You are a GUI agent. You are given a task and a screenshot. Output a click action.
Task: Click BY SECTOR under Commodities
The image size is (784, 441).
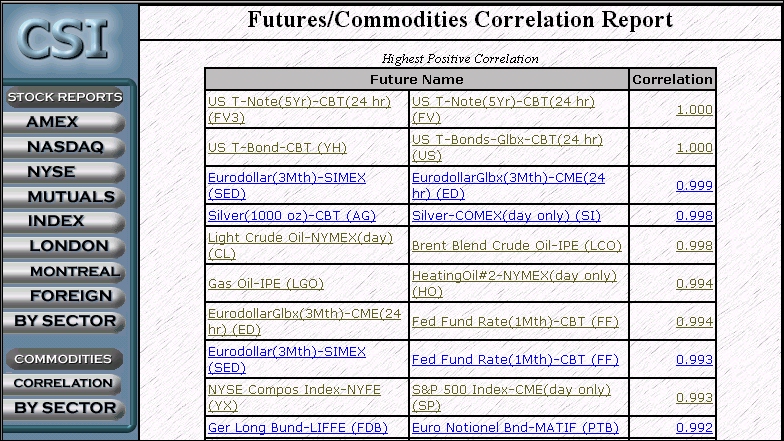(64, 408)
